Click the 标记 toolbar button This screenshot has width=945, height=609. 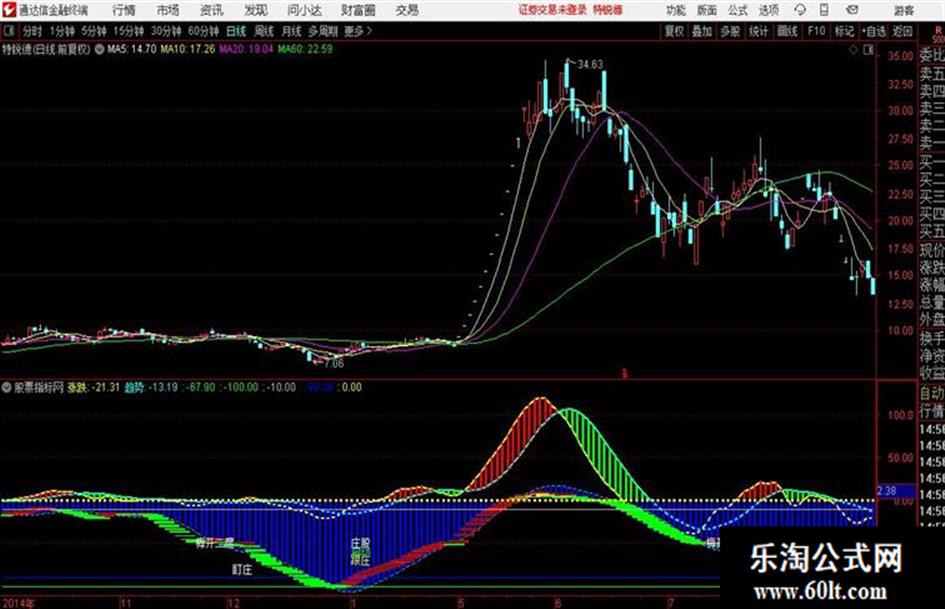pyautogui.click(x=844, y=31)
